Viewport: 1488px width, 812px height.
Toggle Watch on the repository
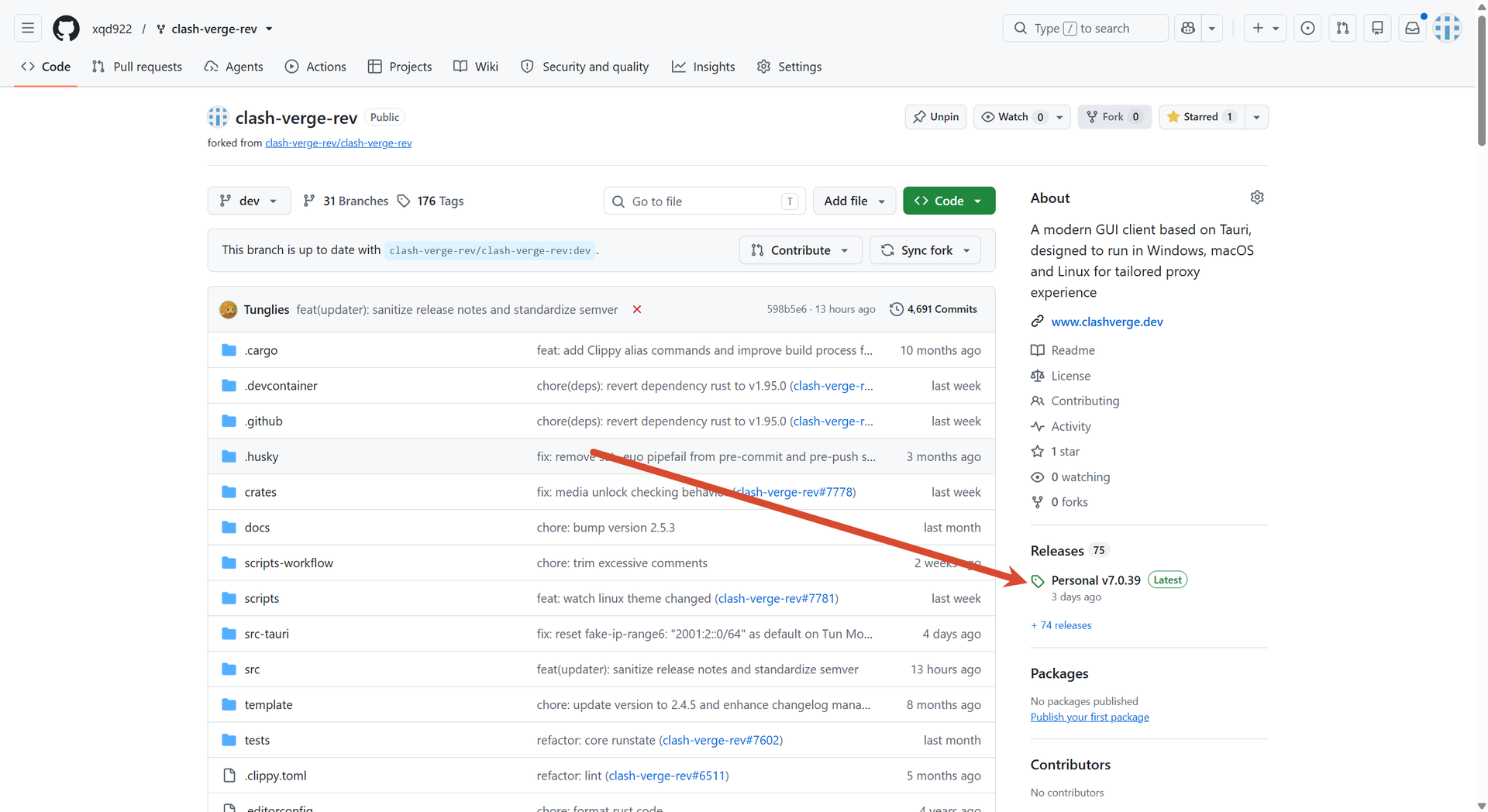point(1013,117)
